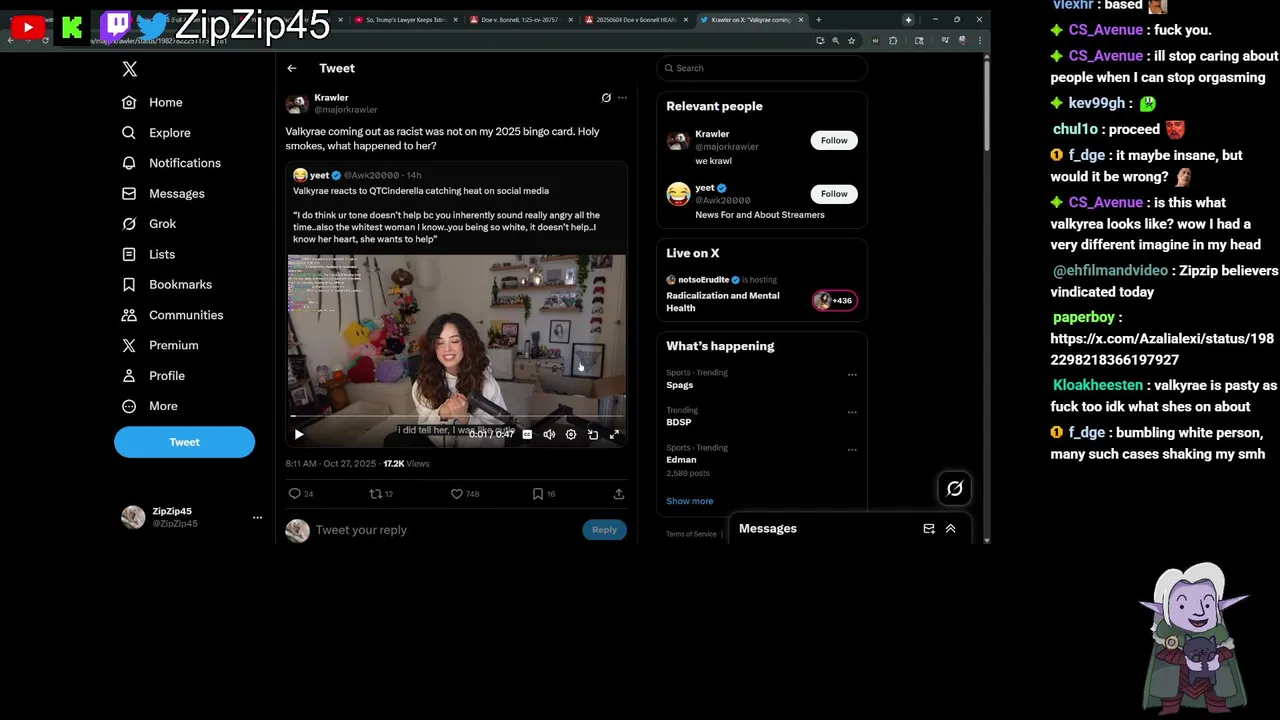1280x720 pixels.
Task: Click the Grok icon on Krawler's tweet
Action: click(x=606, y=98)
